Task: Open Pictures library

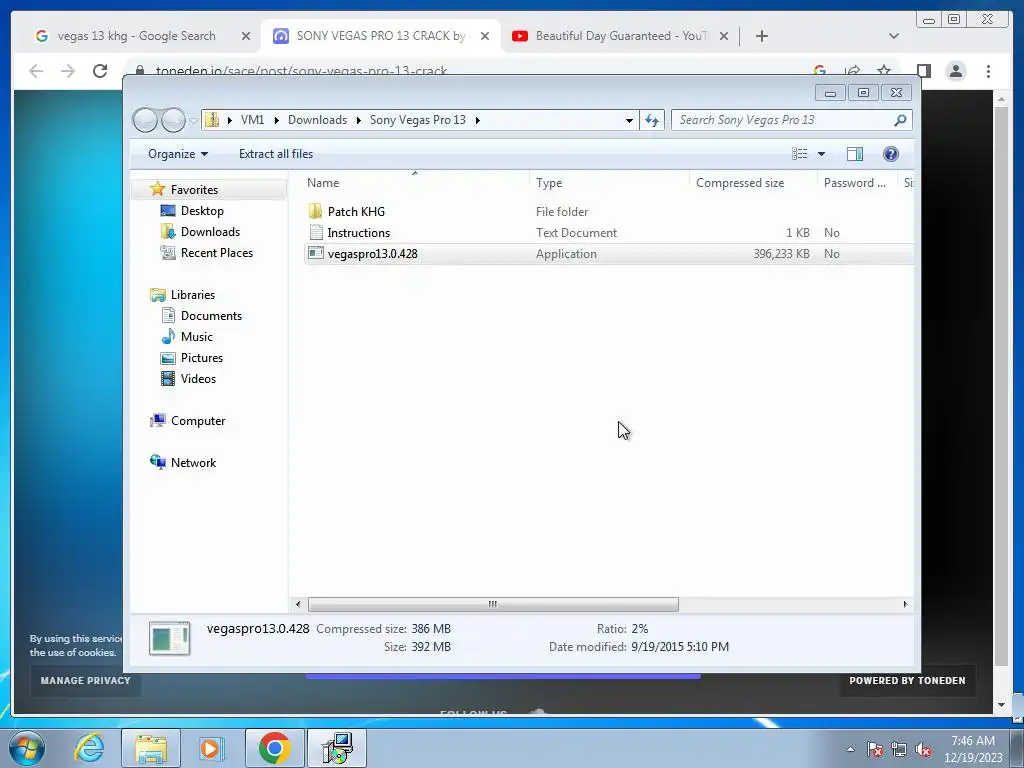Action: click(201, 358)
